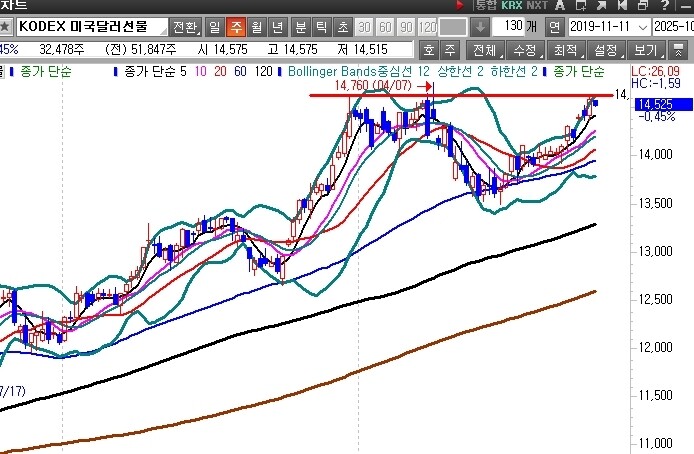
Task: Click the stacked-windows icon left of the help icon
Action: tap(643, 5)
